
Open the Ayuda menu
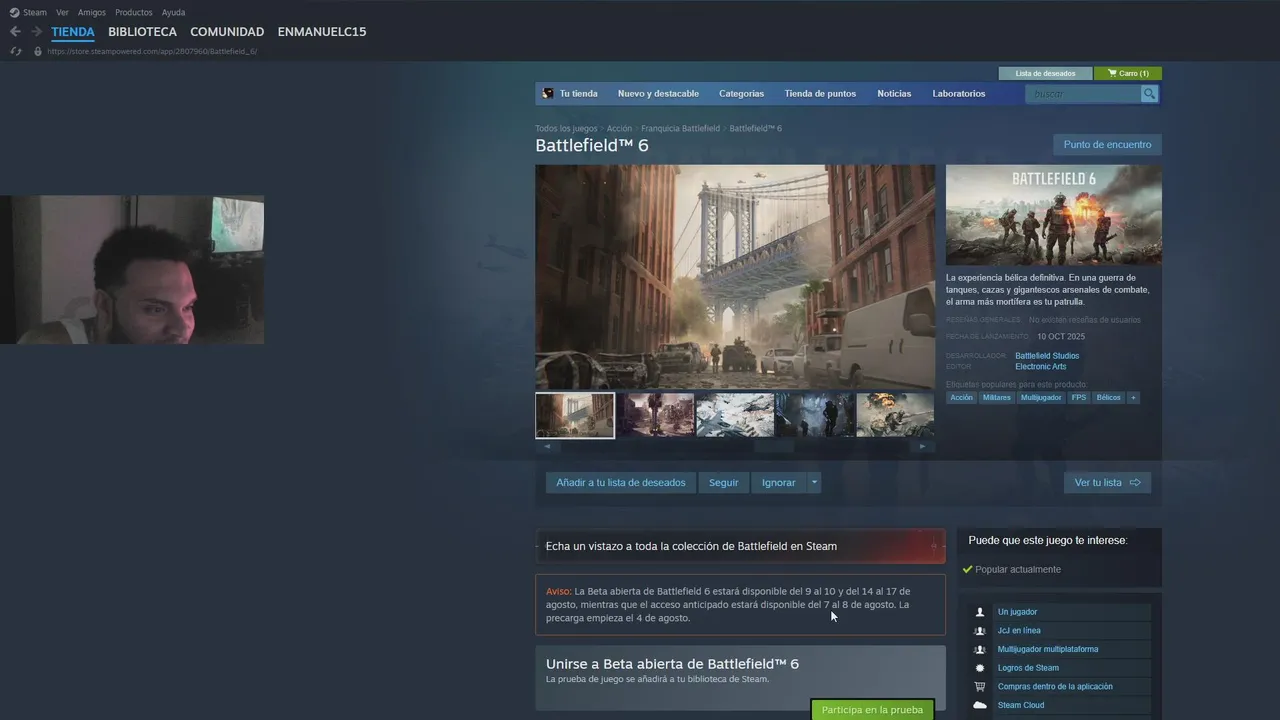(x=173, y=12)
